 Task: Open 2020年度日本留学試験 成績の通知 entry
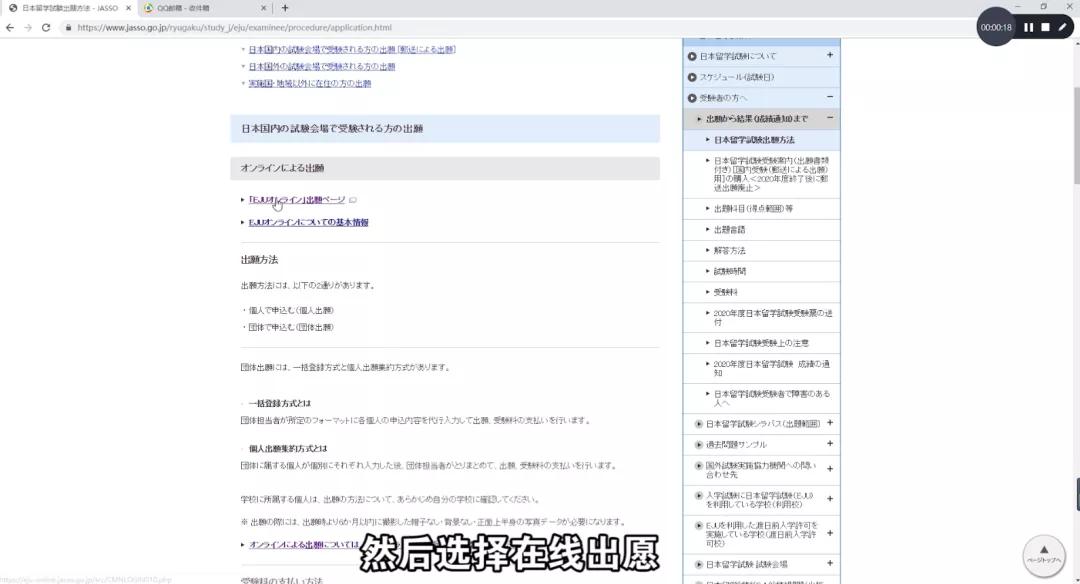pyautogui.click(x=771, y=368)
